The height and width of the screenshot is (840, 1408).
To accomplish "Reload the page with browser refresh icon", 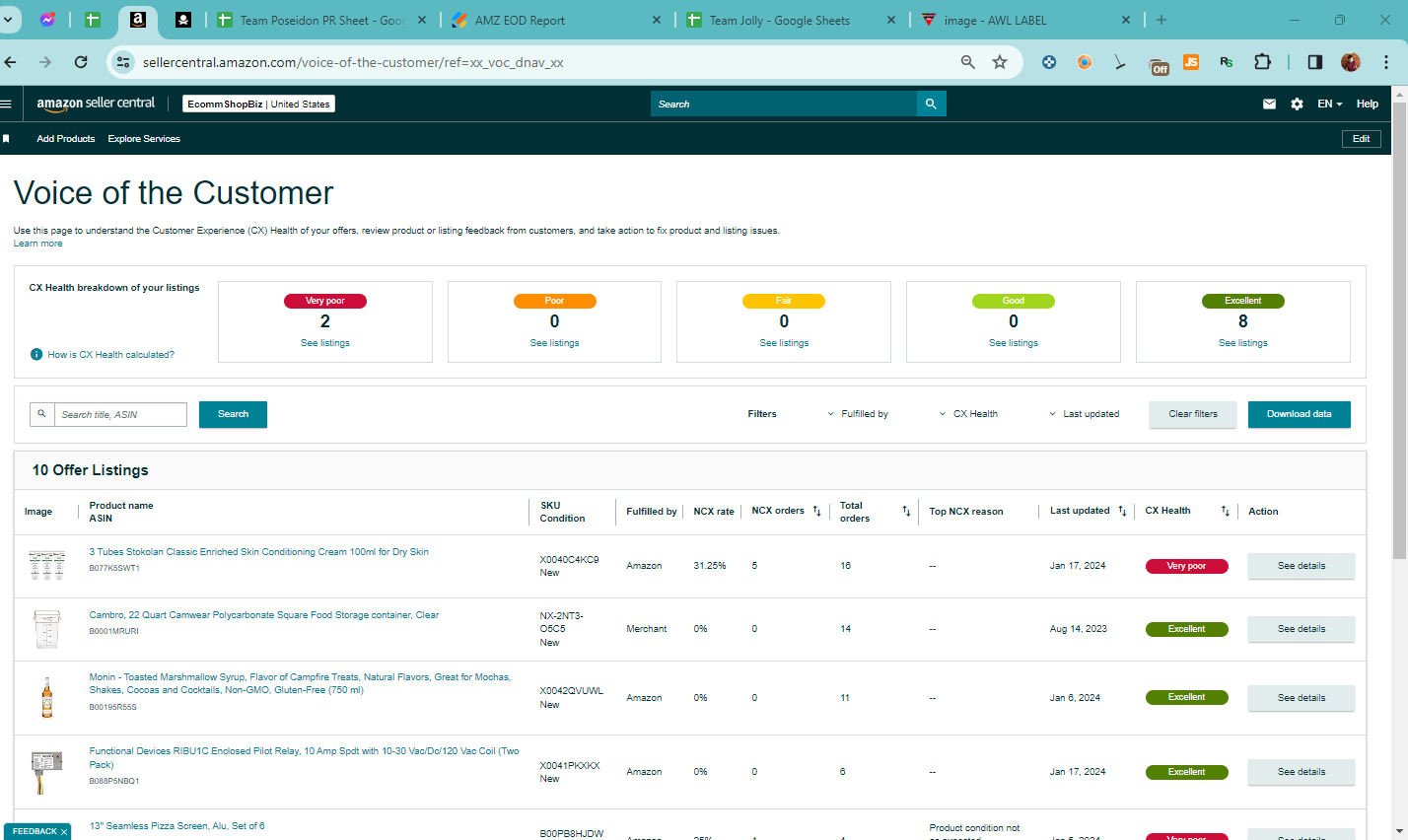I will point(81,62).
